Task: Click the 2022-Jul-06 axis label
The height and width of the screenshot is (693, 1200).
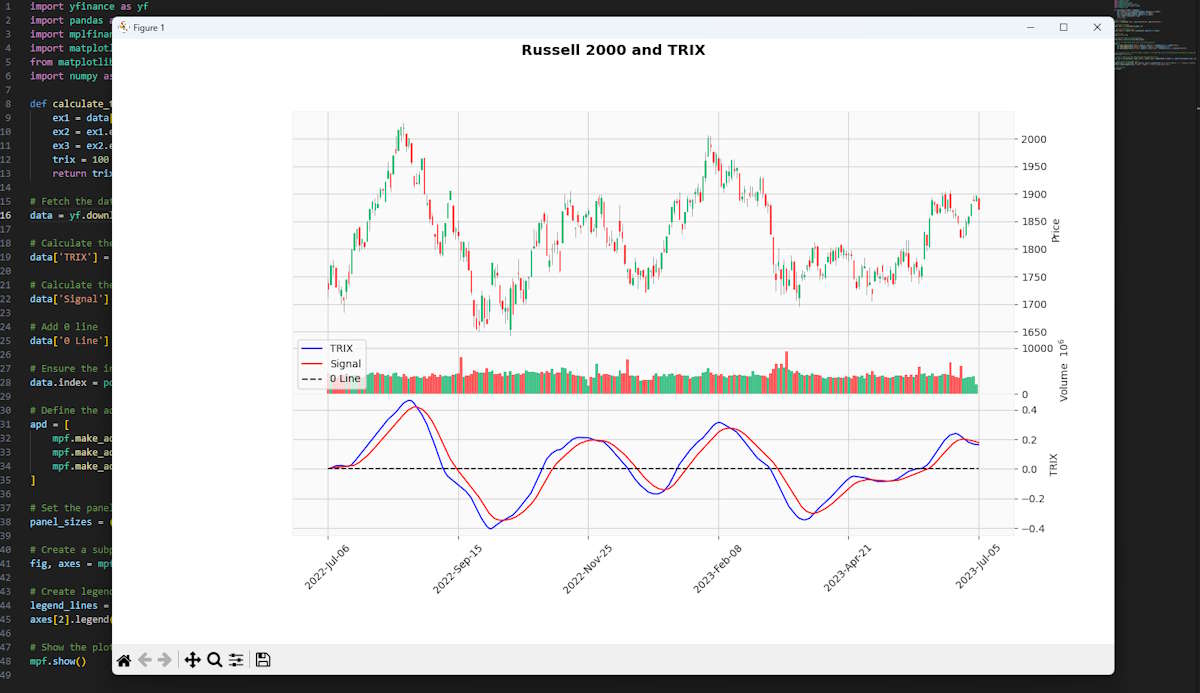Action: 329,560
